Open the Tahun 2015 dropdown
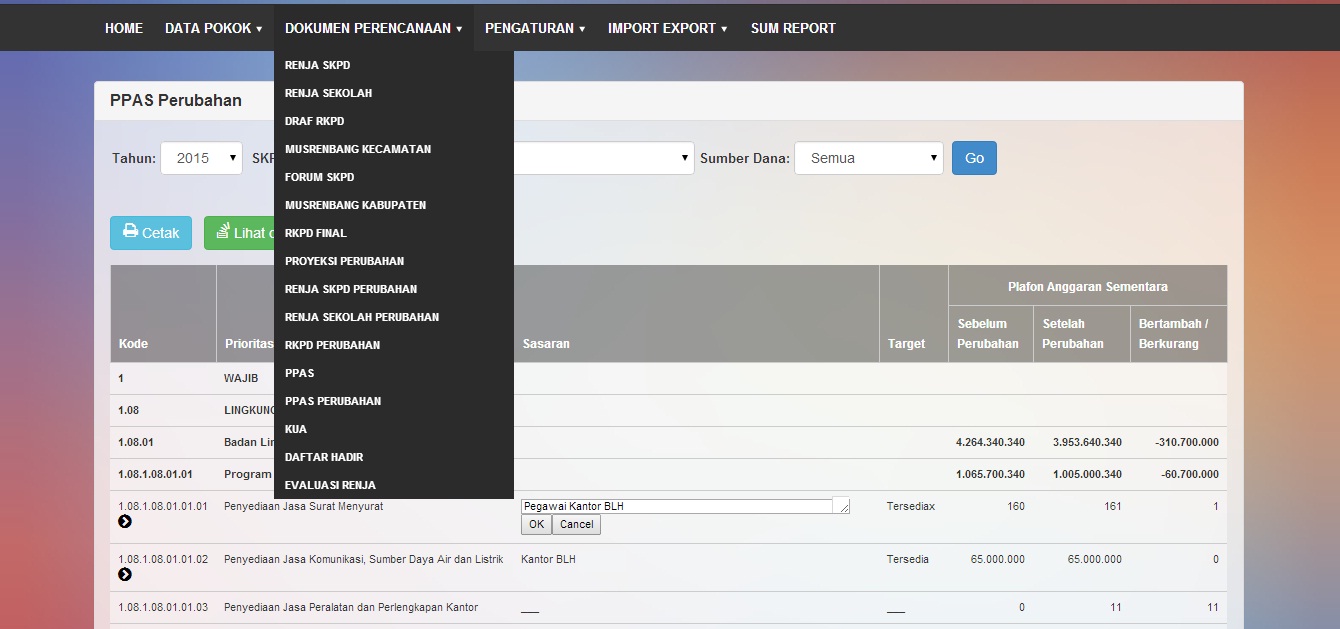 coord(201,158)
